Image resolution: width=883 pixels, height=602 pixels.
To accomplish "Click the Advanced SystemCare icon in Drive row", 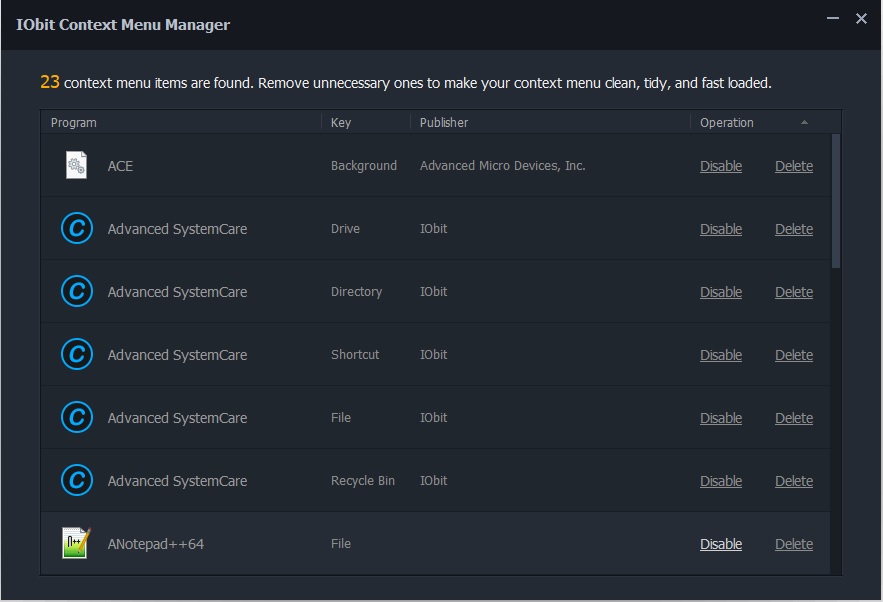I will click(77, 228).
